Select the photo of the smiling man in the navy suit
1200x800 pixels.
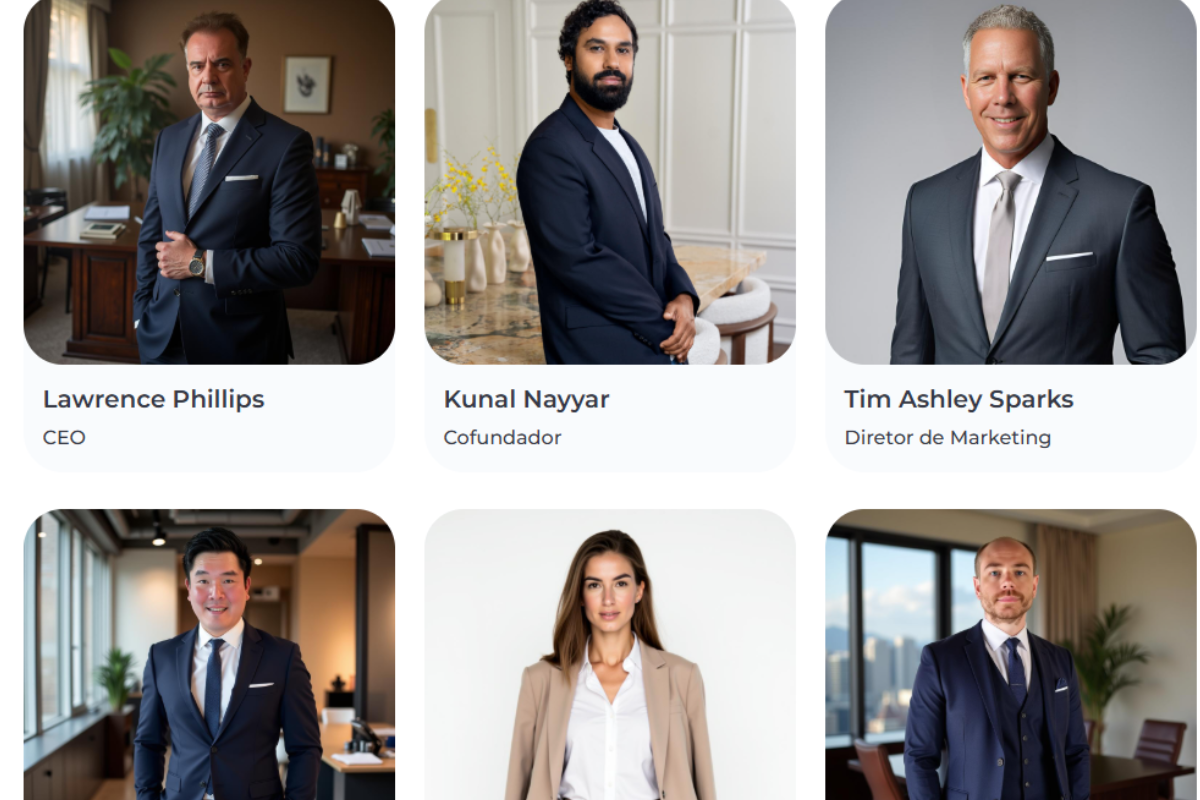pyautogui.click(x=209, y=655)
